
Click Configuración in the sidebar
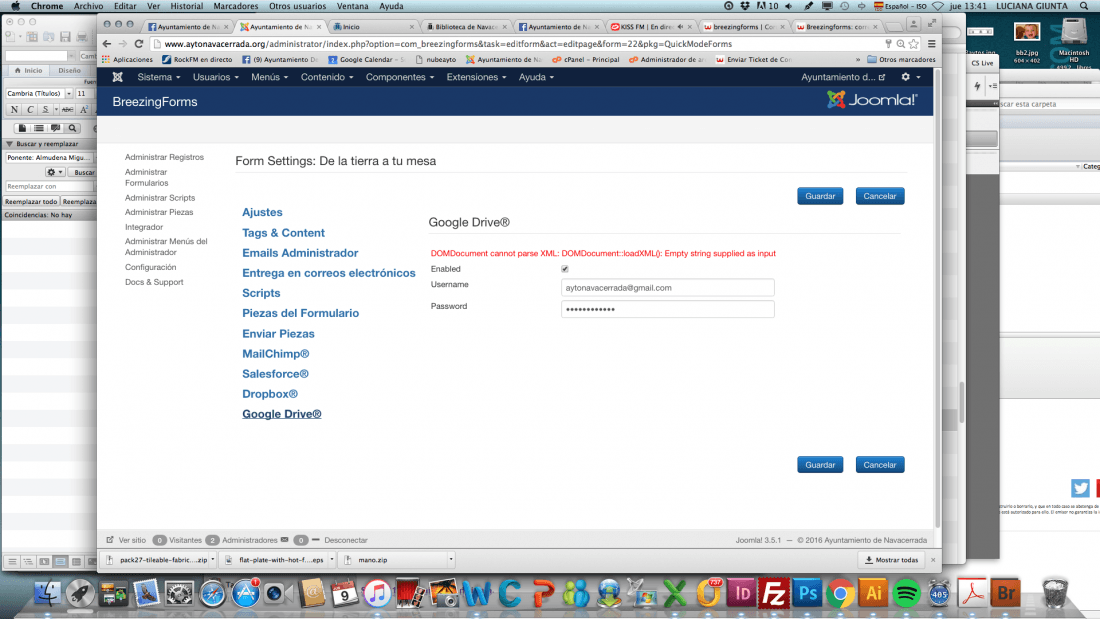tap(151, 267)
